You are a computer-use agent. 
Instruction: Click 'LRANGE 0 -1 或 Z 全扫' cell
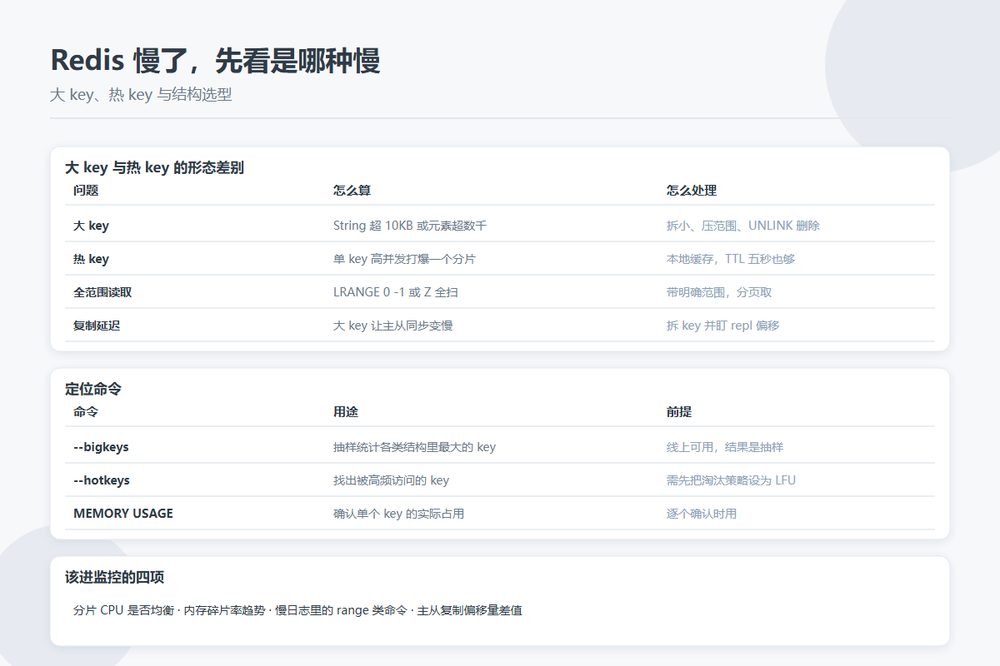tap(395, 292)
